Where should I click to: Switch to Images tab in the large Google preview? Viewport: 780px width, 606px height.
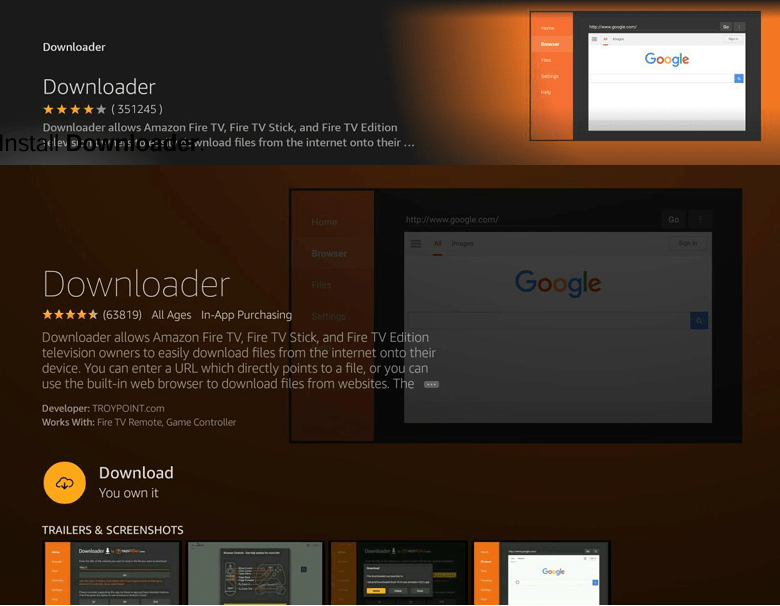click(x=463, y=243)
